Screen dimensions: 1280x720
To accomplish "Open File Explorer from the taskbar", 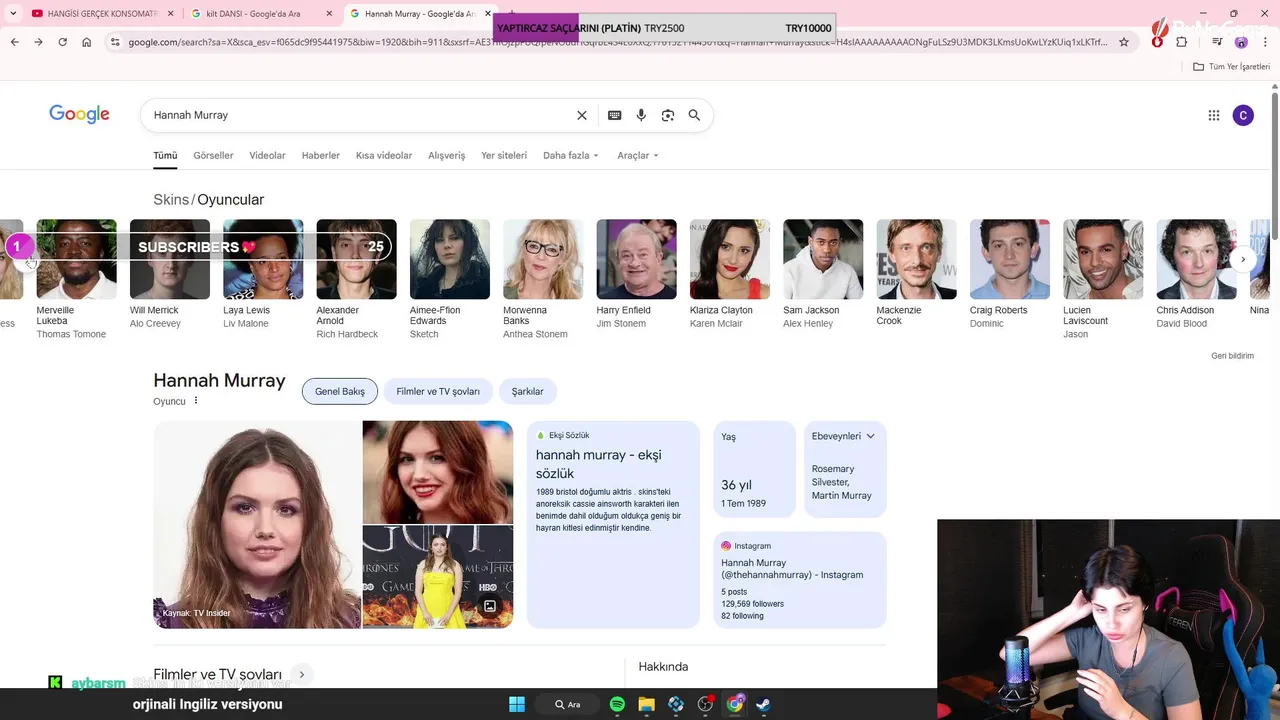I will coord(647,704).
